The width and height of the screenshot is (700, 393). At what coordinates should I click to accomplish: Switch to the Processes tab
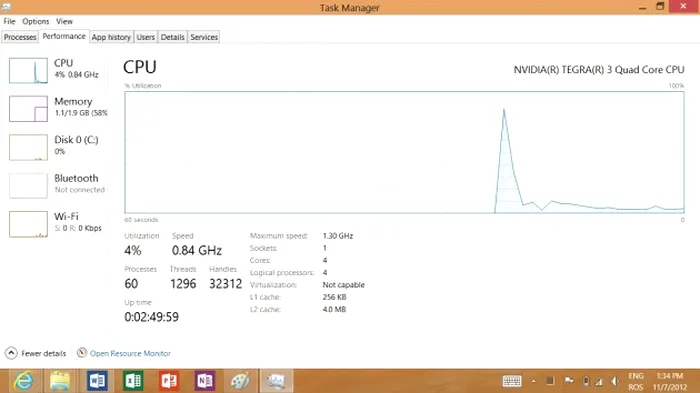click(x=20, y=37)
